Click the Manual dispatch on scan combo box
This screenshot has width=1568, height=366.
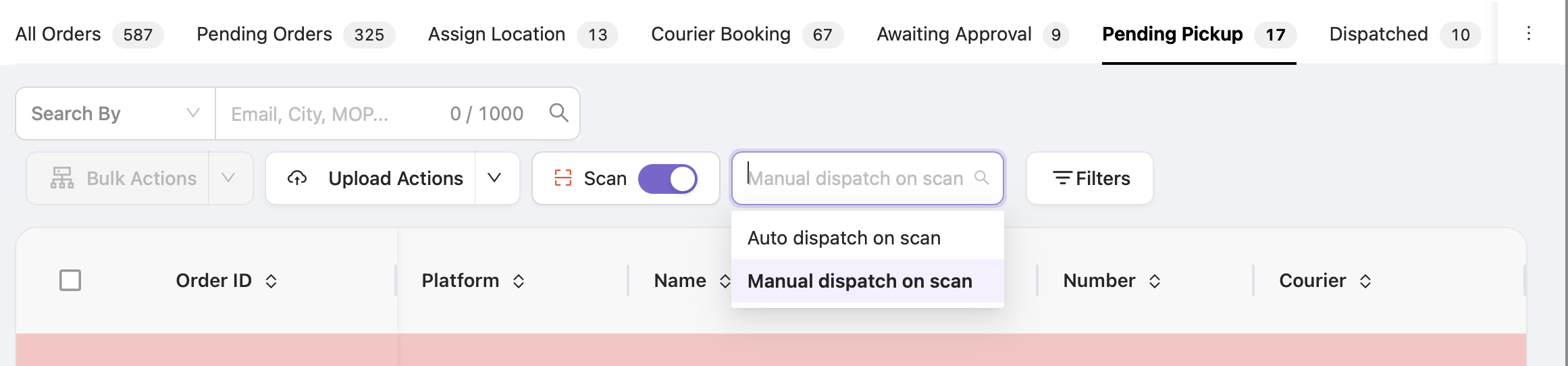tap(868, 178)
